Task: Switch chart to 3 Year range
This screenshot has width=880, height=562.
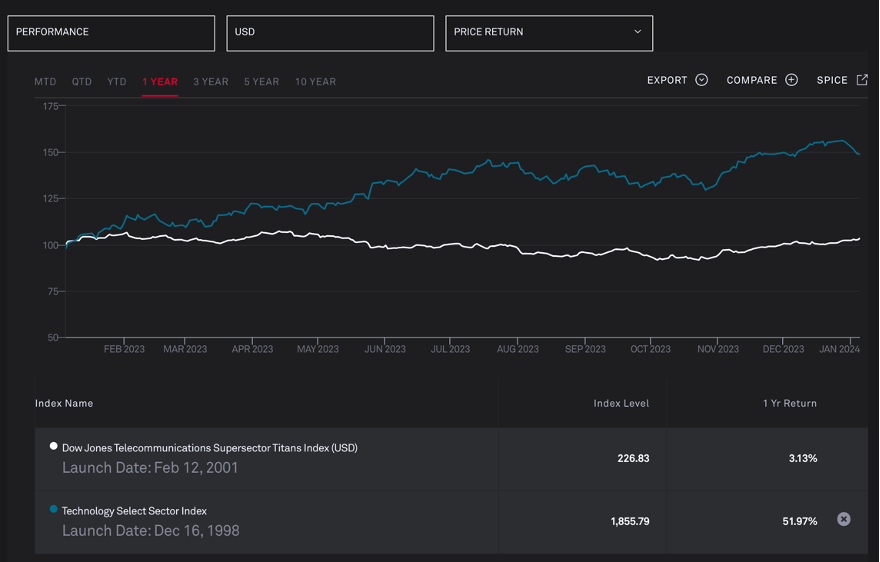Action: (210, 82)
